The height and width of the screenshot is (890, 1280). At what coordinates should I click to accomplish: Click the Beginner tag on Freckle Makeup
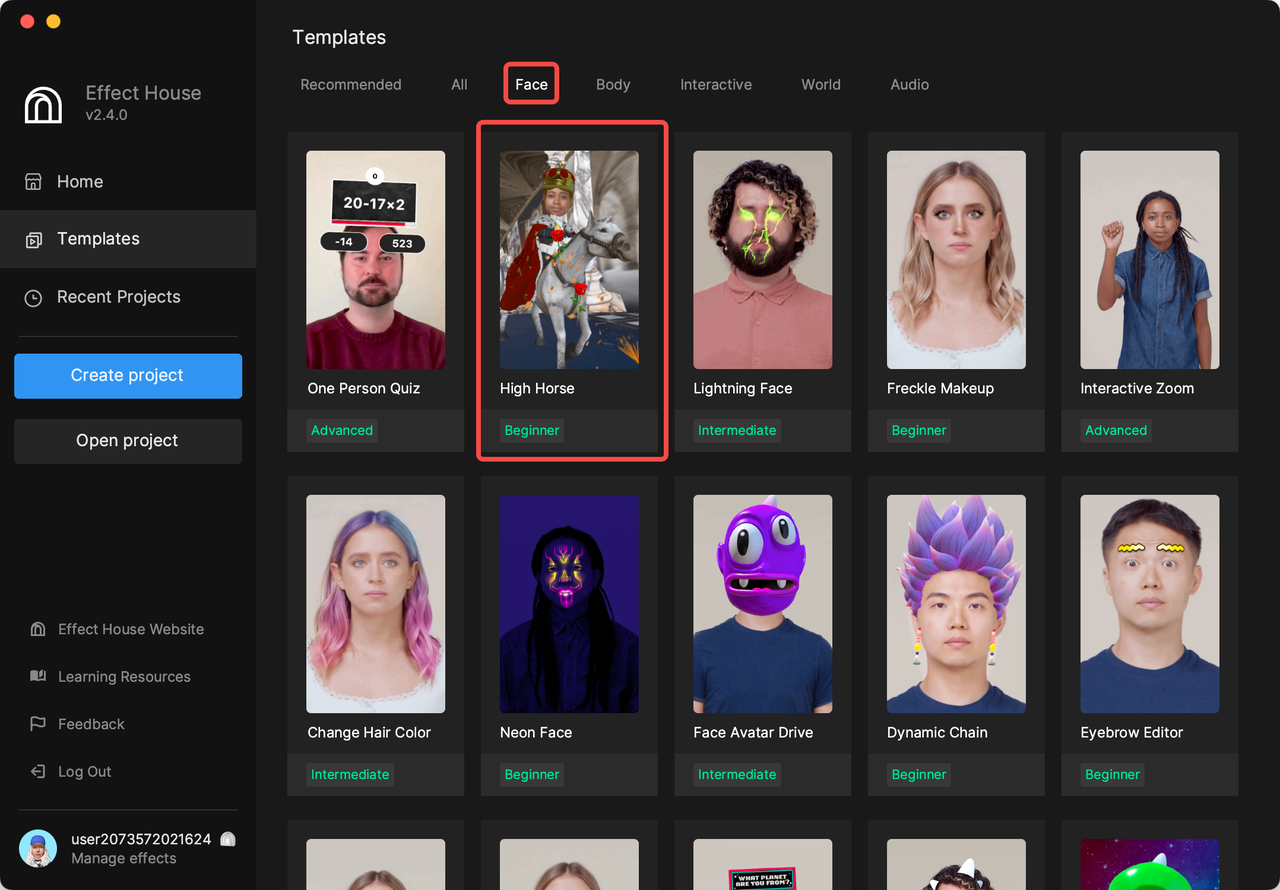click(919, 431)
